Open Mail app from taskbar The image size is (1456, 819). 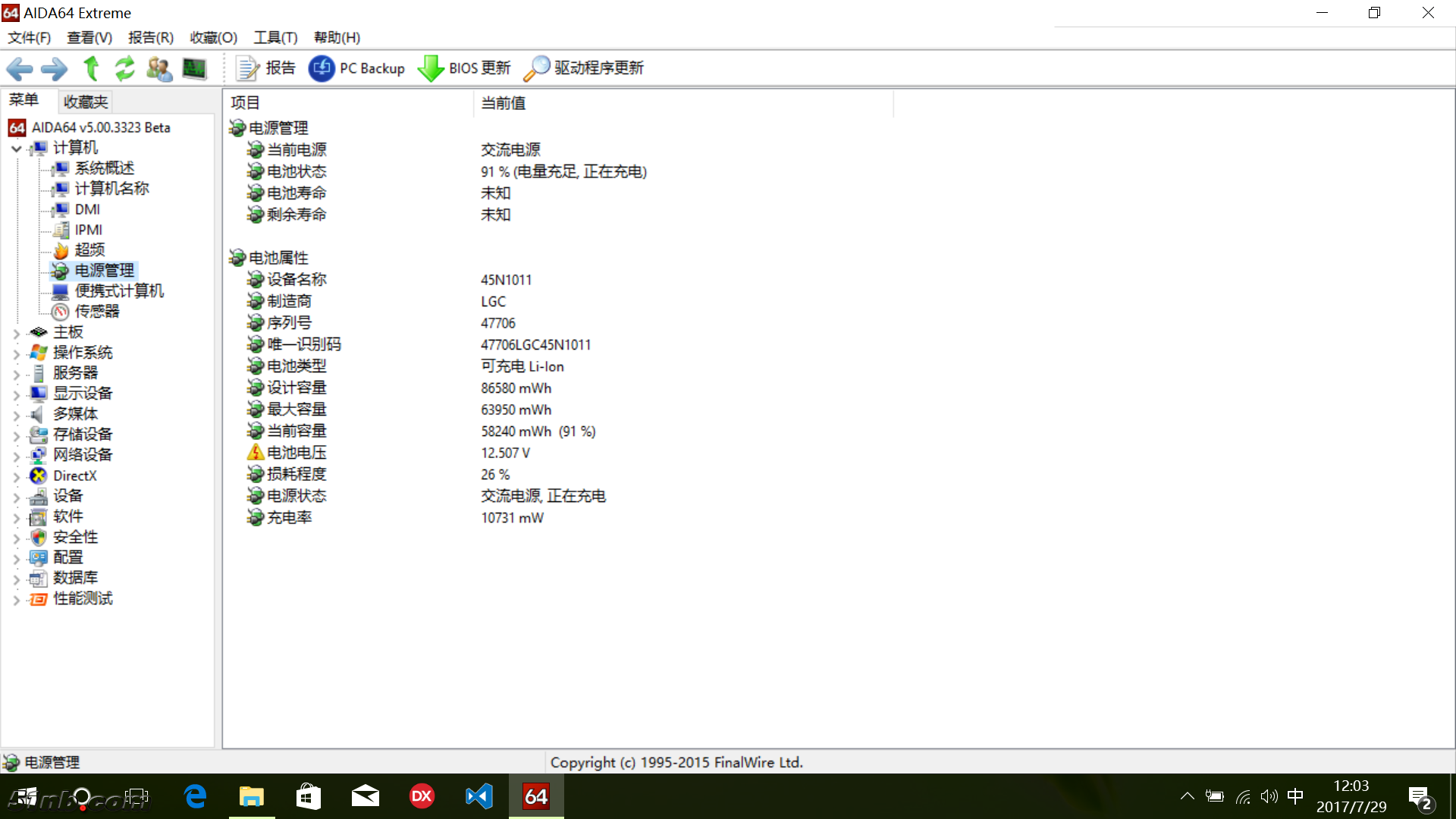pos(365,796)
